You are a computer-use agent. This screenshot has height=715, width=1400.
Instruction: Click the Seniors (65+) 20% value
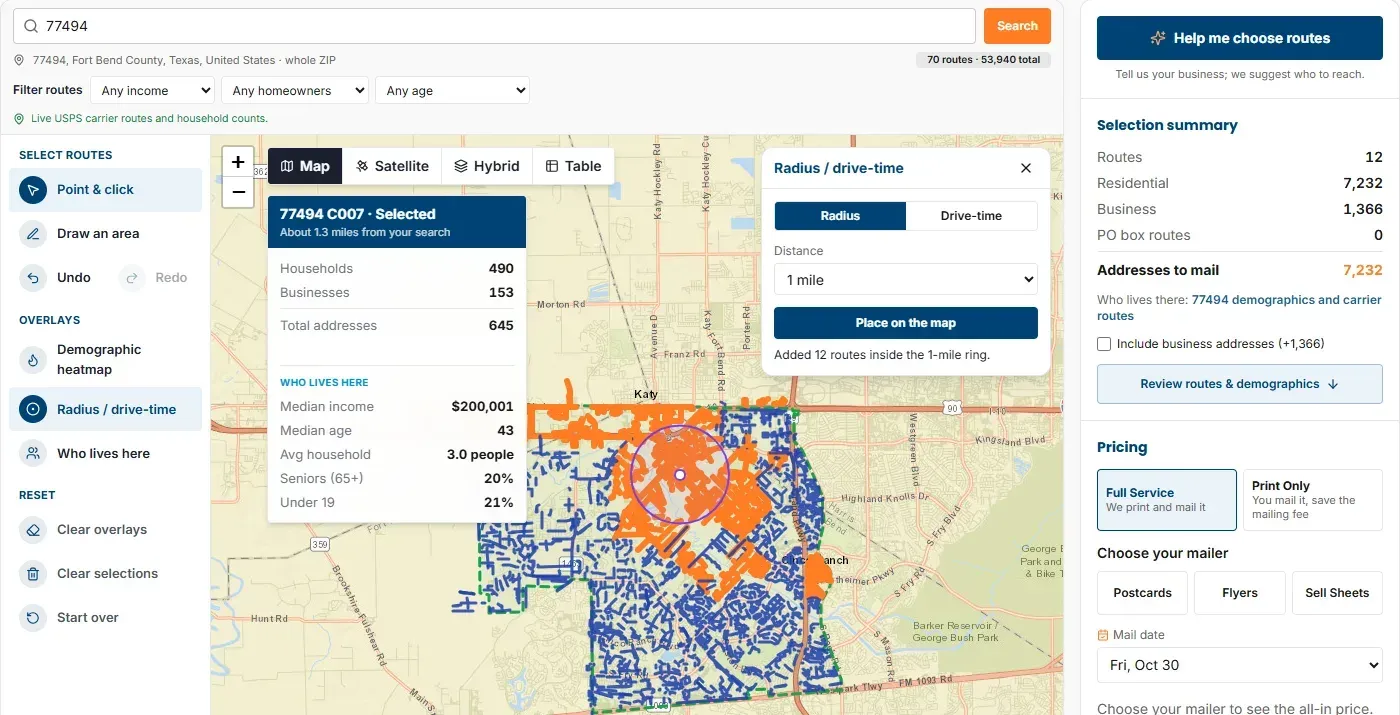[499, 479]
